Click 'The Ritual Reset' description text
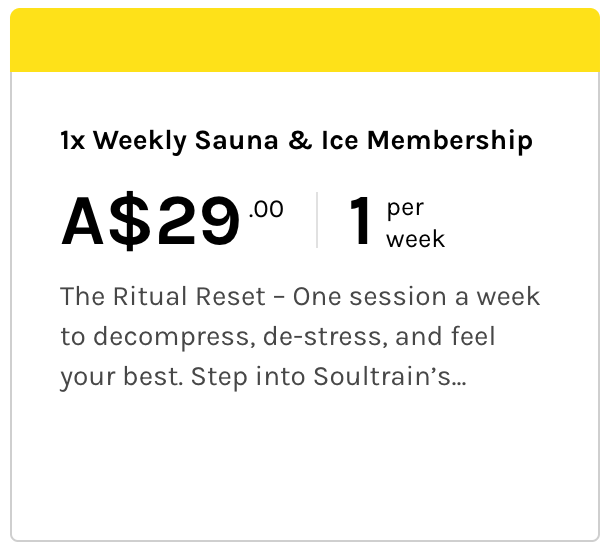This screenshot has width=610, height=554. [x=163, y=296]
